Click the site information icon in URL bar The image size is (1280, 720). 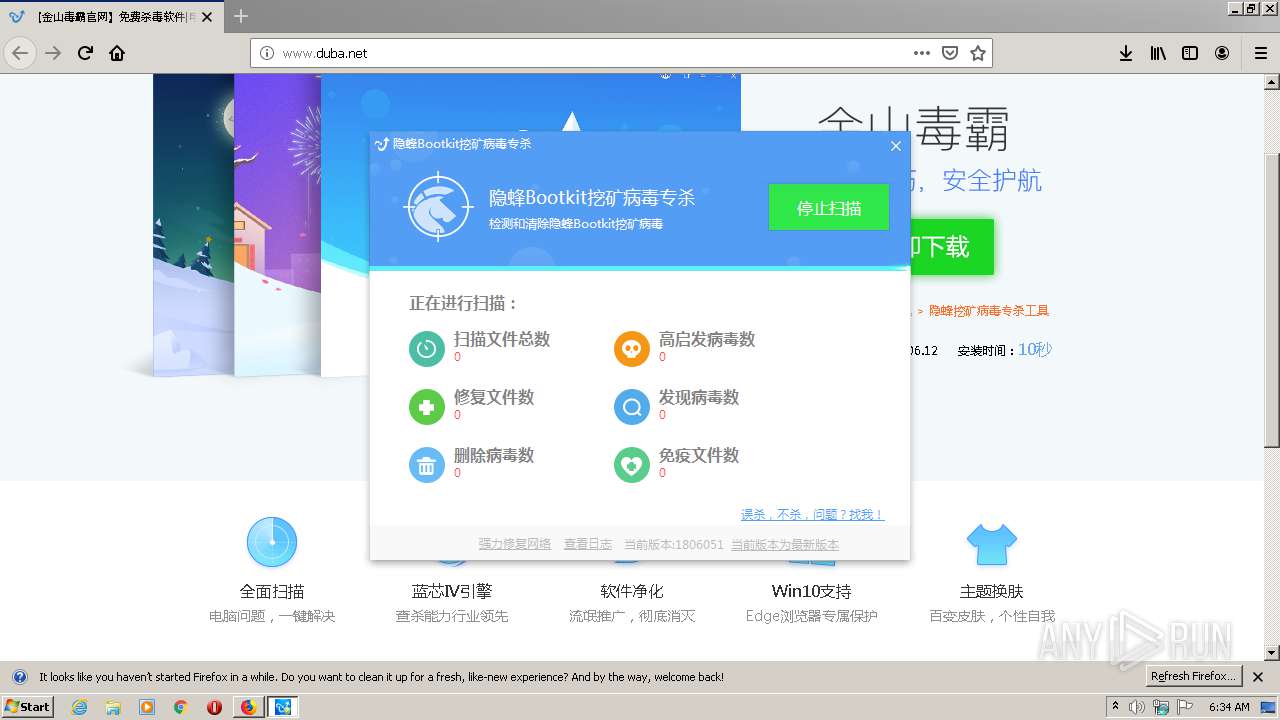[x=267, y=53]
